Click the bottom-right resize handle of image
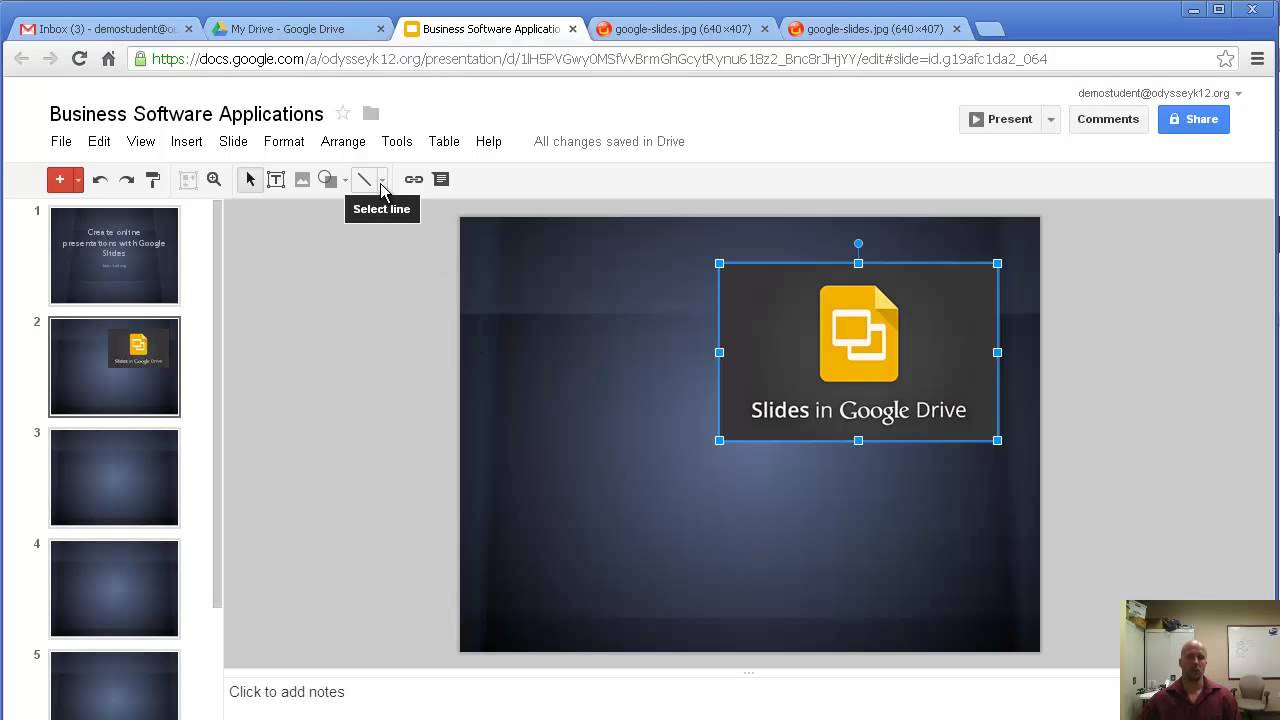 [x=997, y=440]
